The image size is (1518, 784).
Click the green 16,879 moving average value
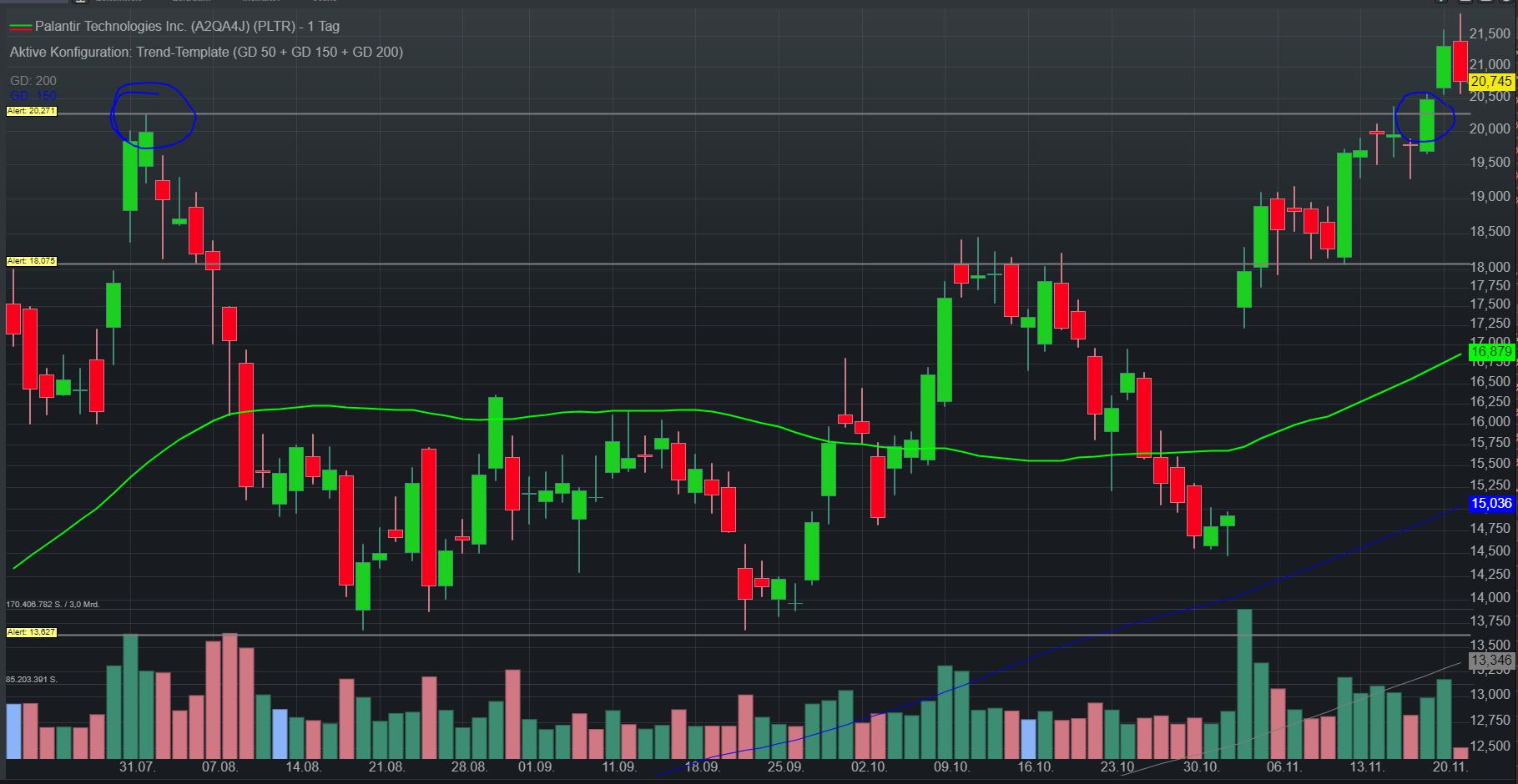pos(1490,352)
